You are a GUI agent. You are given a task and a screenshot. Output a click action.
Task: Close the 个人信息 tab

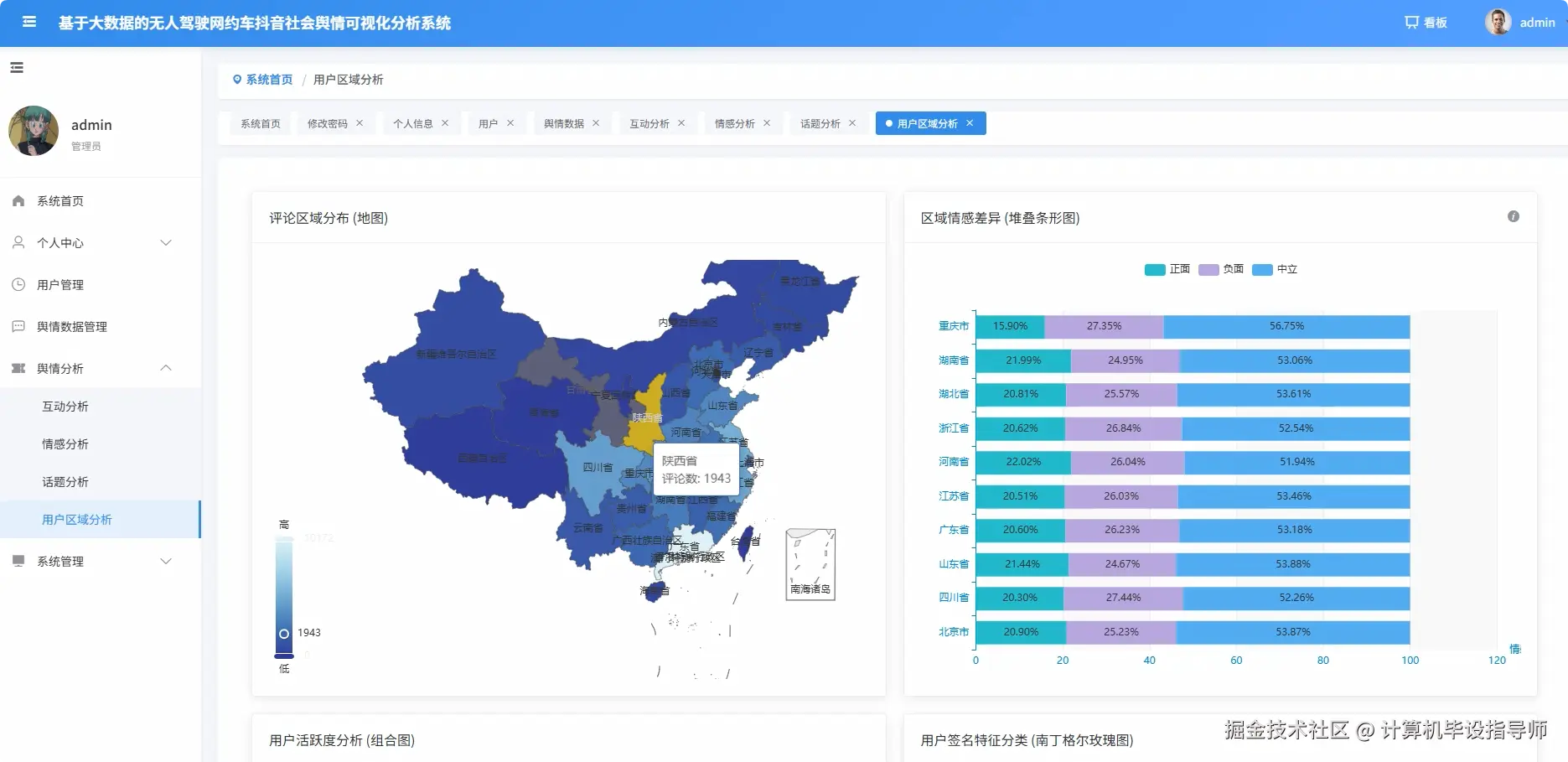tap(445, 123)
